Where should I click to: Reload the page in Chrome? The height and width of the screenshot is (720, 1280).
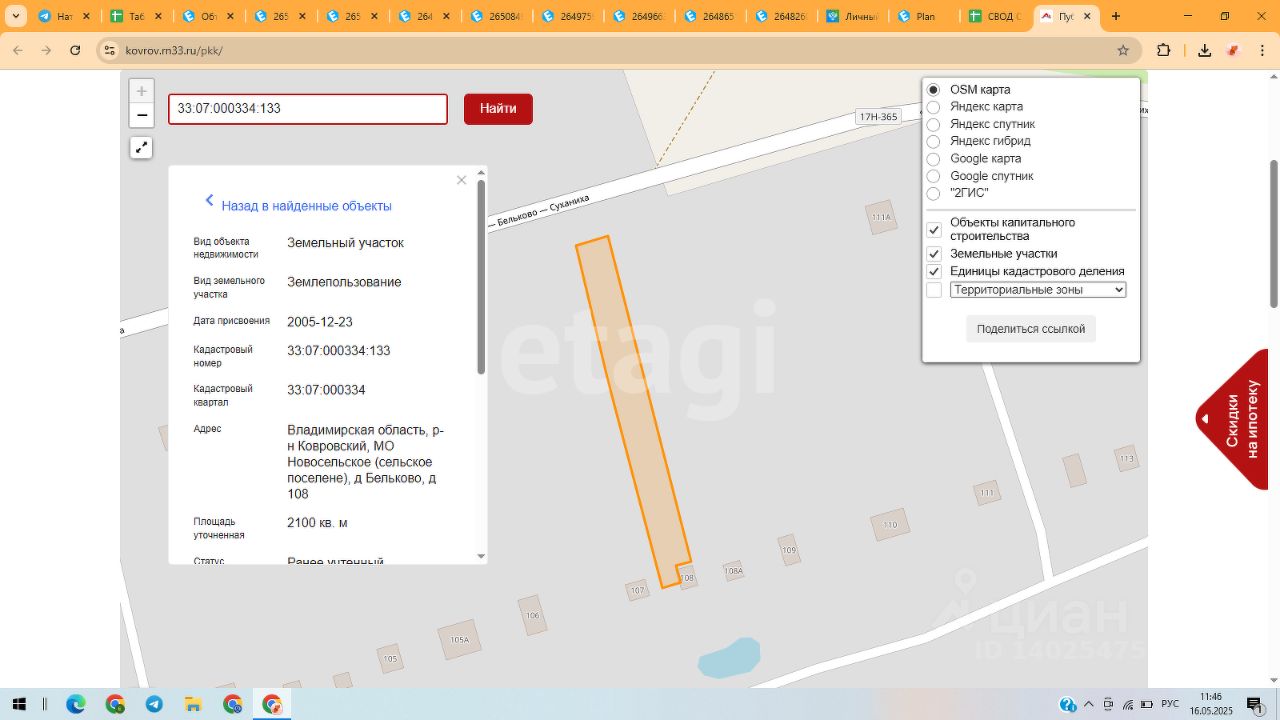pyautogui.click(x=75, y=50)
